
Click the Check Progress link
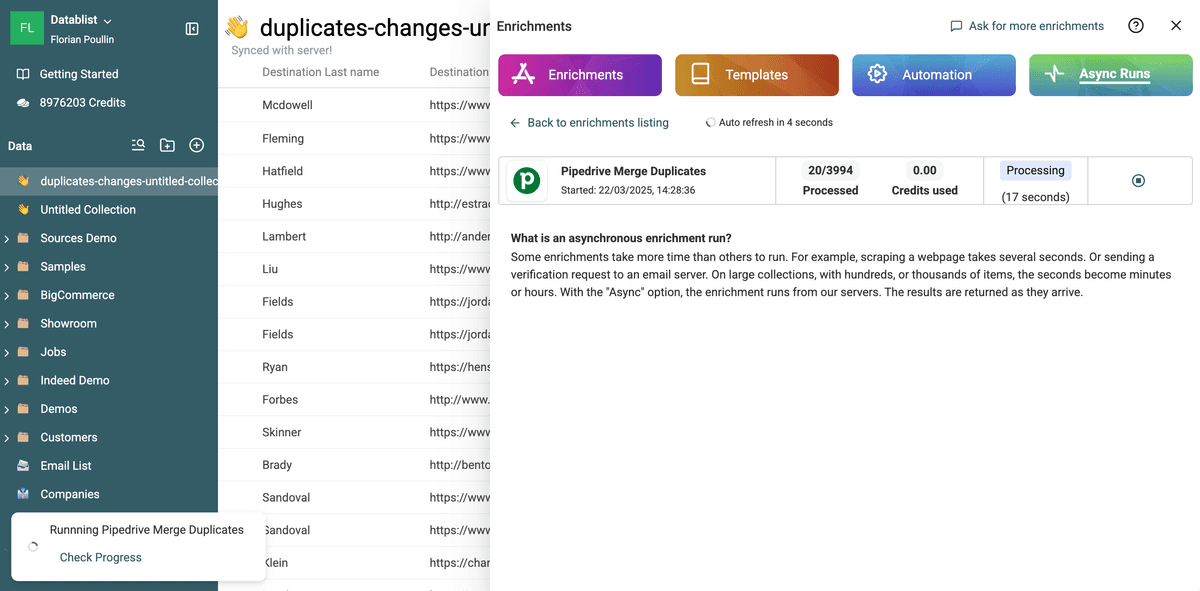[x=101, y=557]
